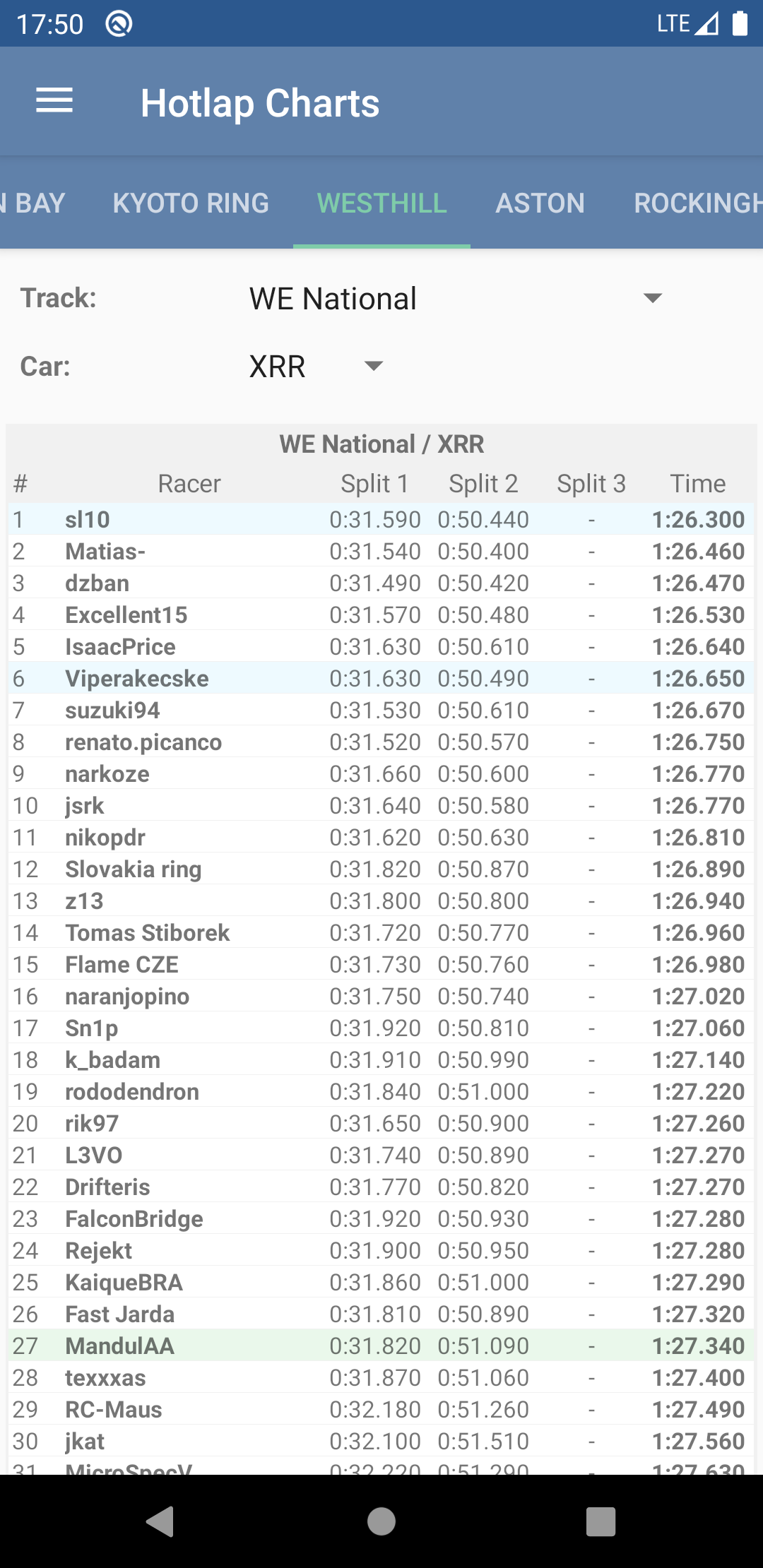Screen dimensions: 763x1568
Task: Tap the Time column header
Action: (697, 484)
